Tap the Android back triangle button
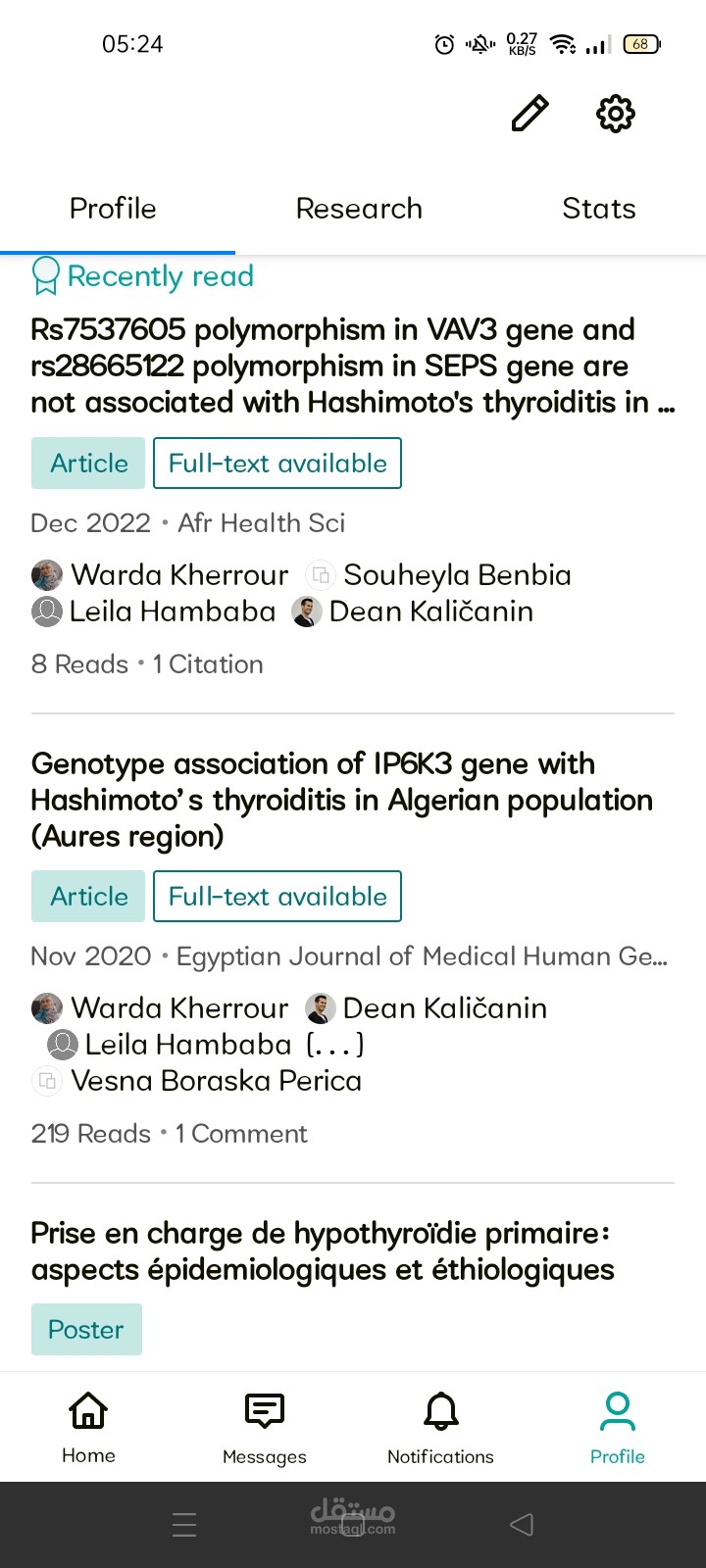 coord(522,1524)
